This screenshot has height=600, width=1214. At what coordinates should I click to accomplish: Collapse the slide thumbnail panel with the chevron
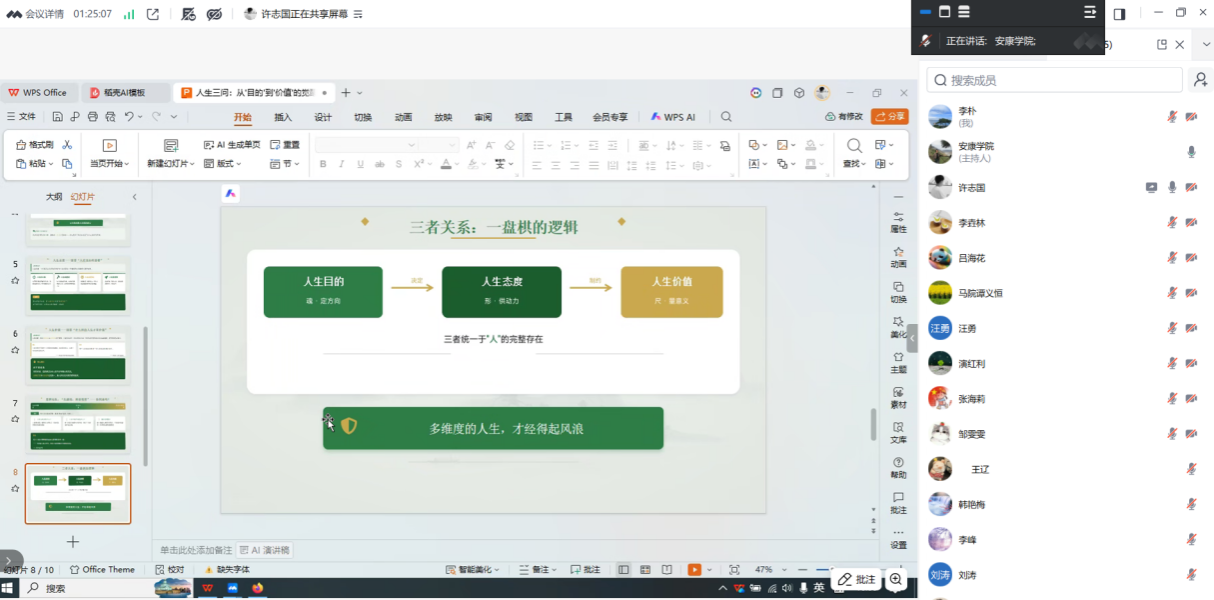135,197
